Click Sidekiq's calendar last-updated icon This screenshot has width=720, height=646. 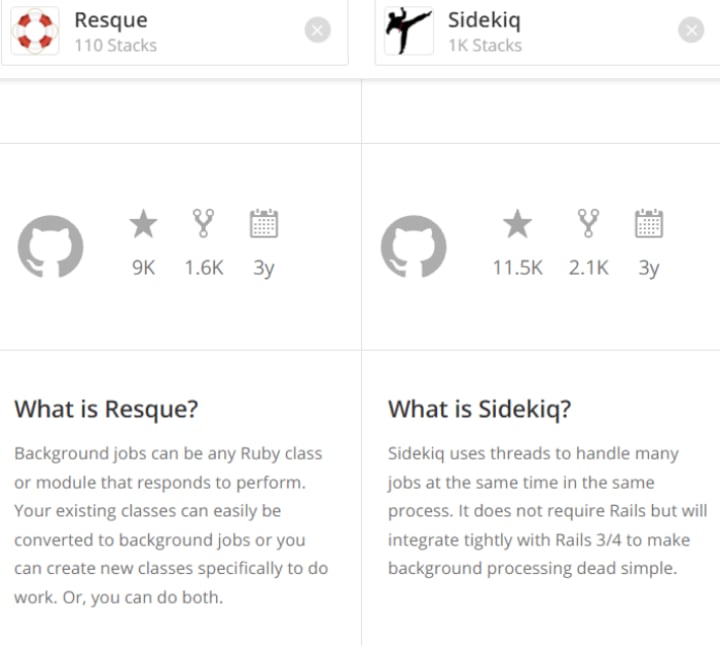(x=649, y=224)
